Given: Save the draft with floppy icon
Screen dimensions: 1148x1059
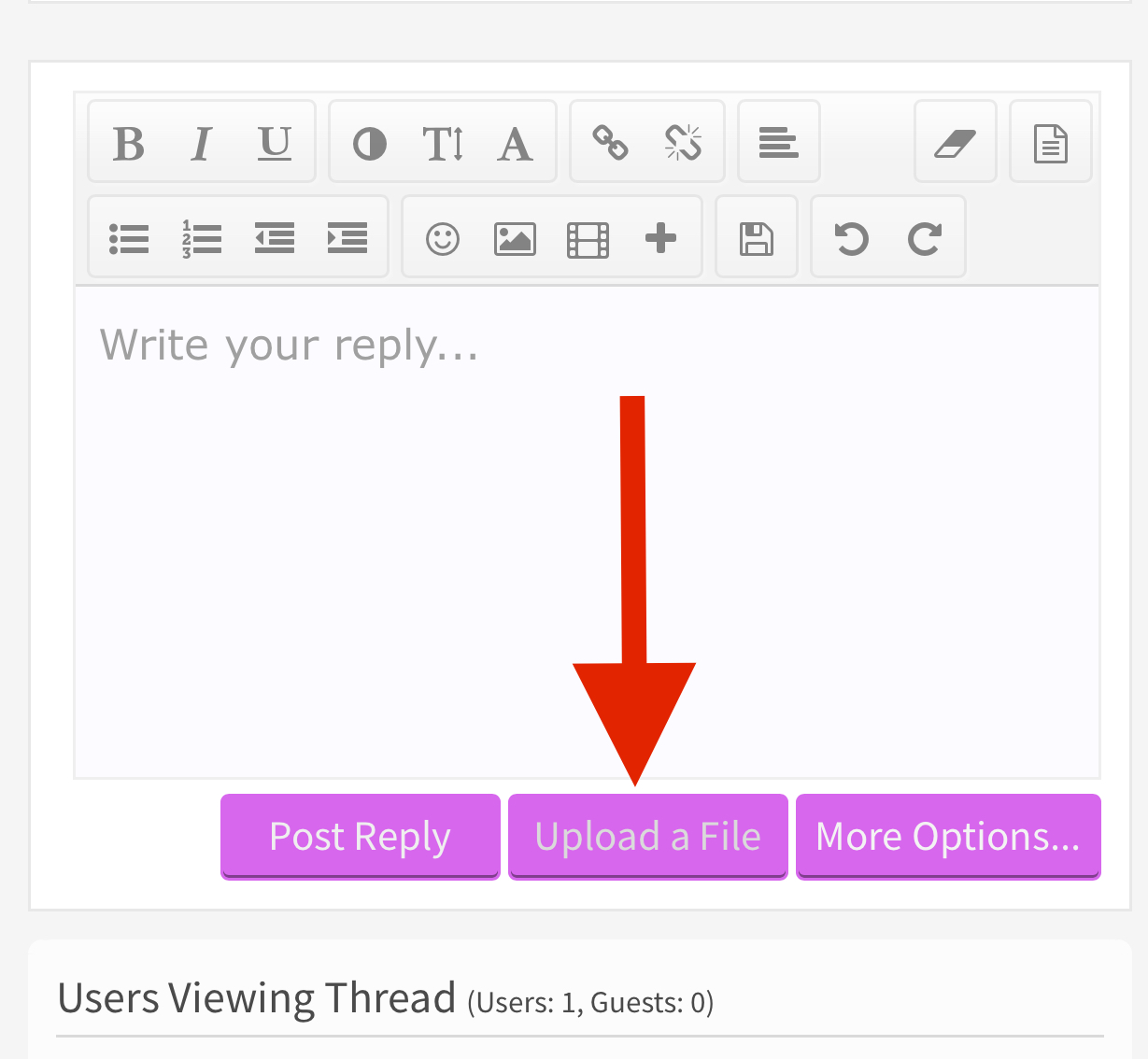Looking at the screenshot, I should 757,238.
